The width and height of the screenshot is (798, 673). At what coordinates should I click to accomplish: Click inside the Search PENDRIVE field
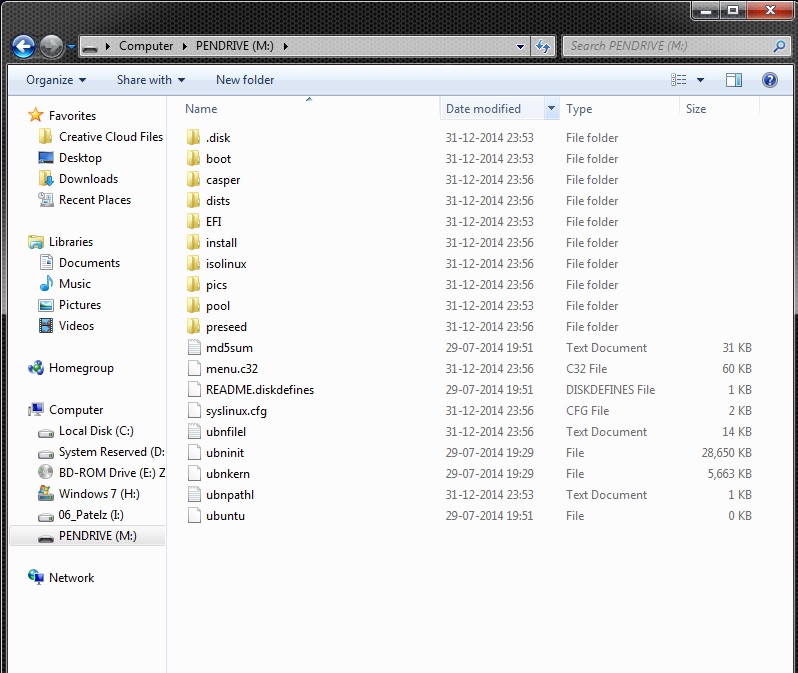click(x=668, y=46)
